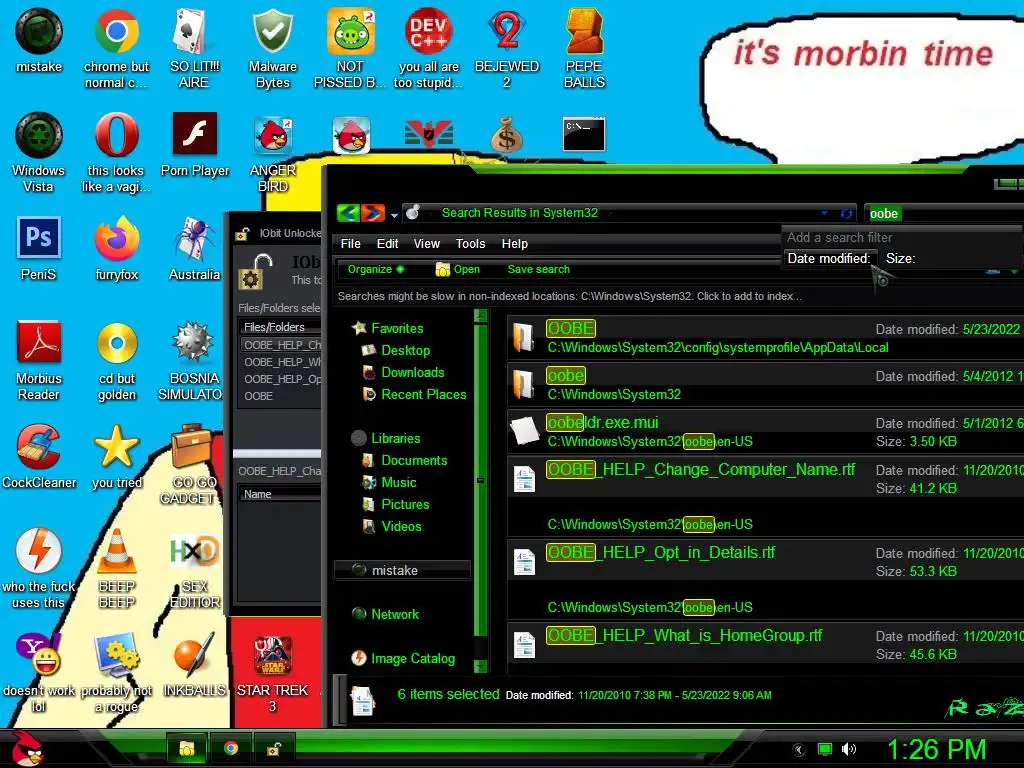Open 'BEEP BEEP' VLC cone icon
The height and width of the screenshot is (768, 1024).
117,568
